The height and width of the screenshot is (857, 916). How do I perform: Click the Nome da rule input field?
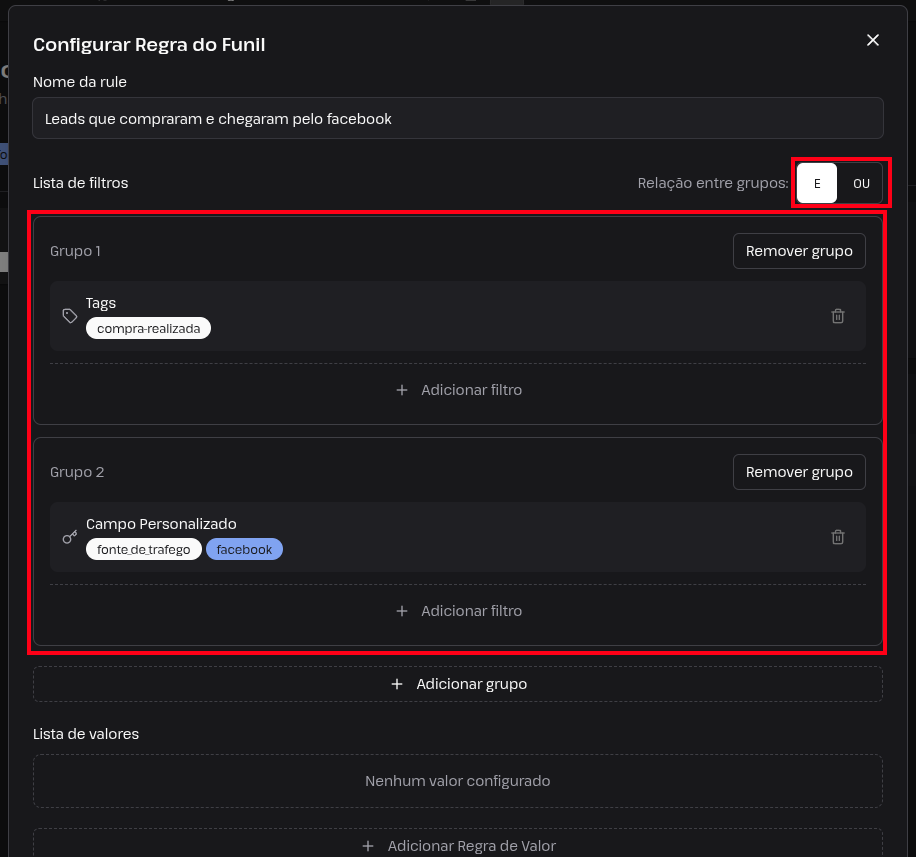coord(457,118)
